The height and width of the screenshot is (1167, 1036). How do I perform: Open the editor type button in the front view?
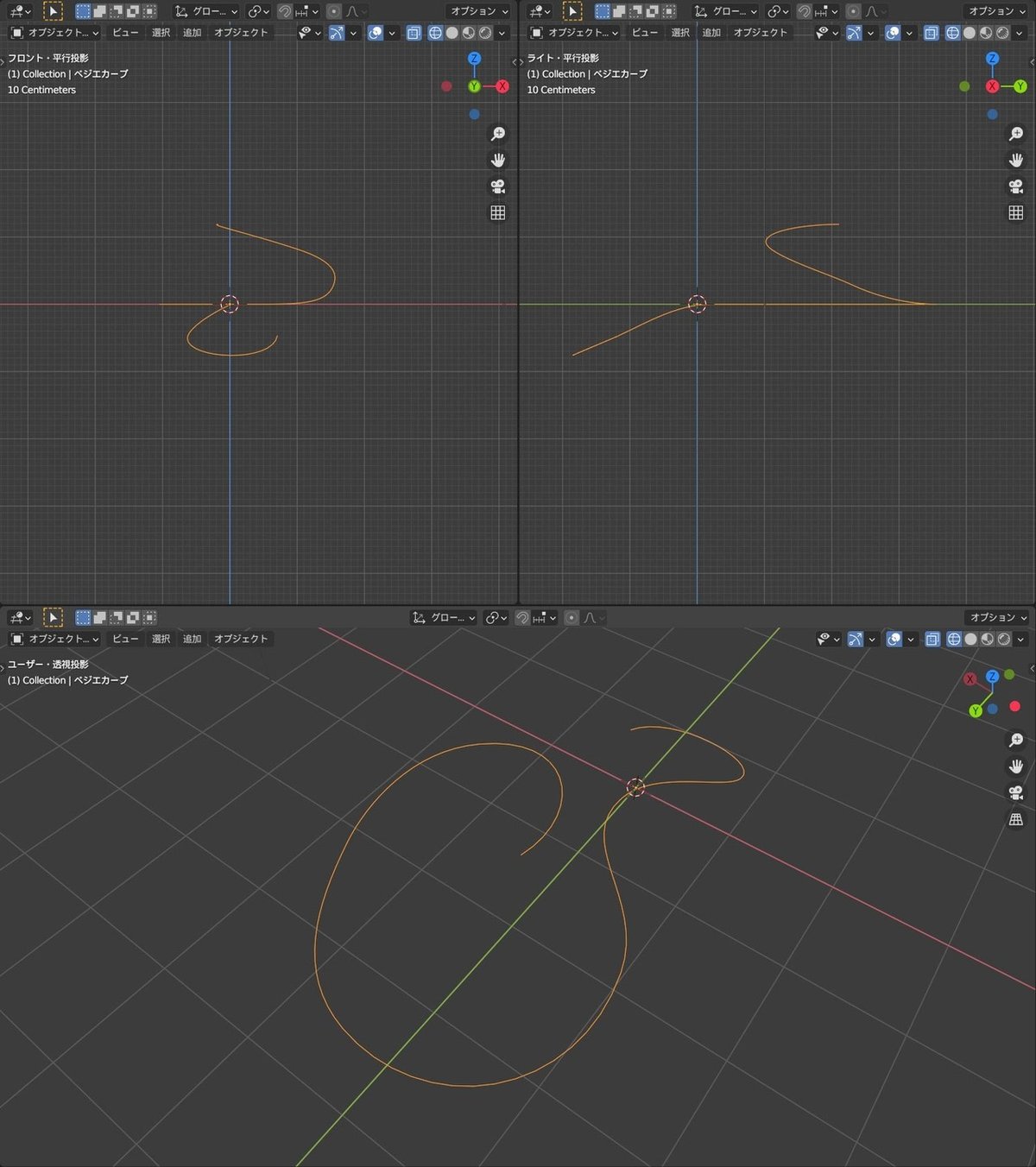pyautogui.click(x=19, y=11)
